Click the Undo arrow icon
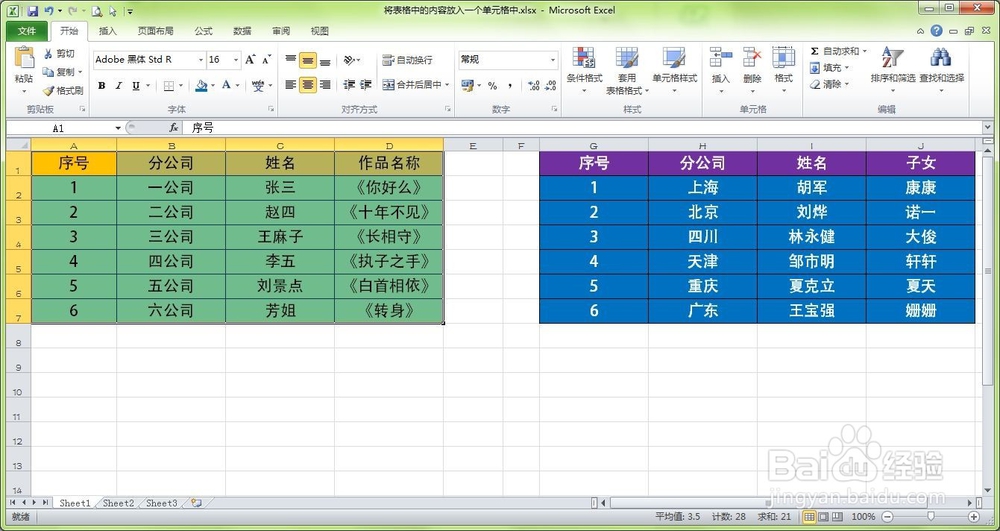The image size is (1000, 531). [x=48, y=11]
